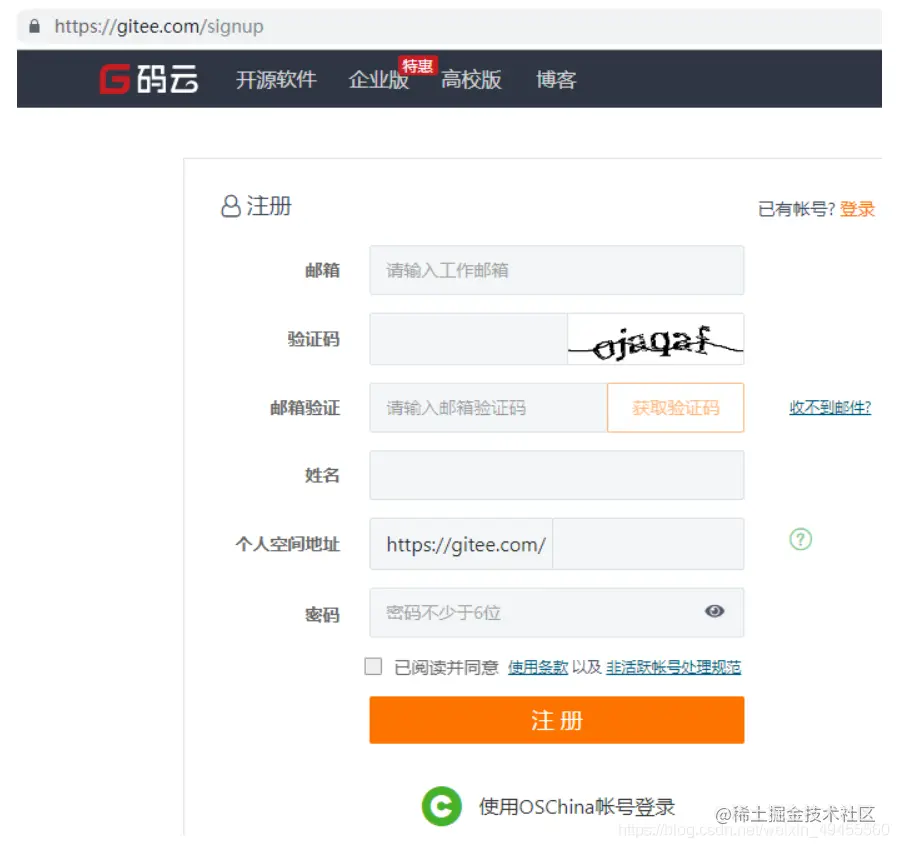Image resolution: width=899 pixels, height=848 pixels.
Task: Open 企业版 from the top navigation
Action: 378,80
